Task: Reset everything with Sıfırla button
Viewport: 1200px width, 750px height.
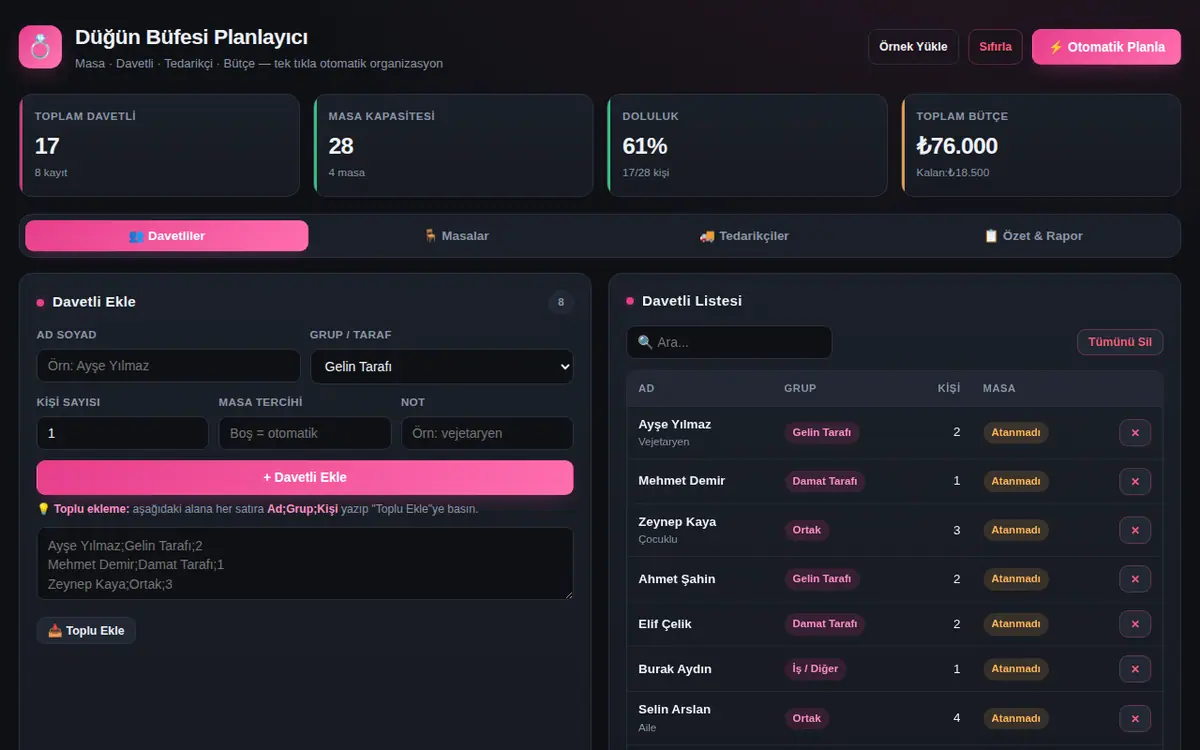Action: [995, 47]
